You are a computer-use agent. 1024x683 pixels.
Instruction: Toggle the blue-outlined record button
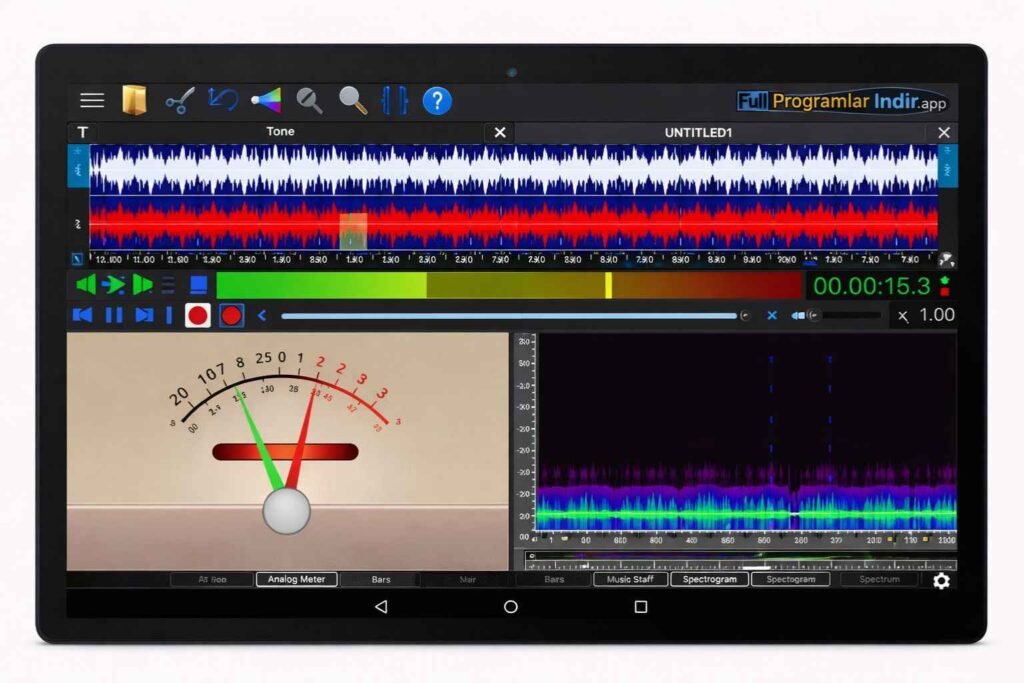[x=231, y=316]
